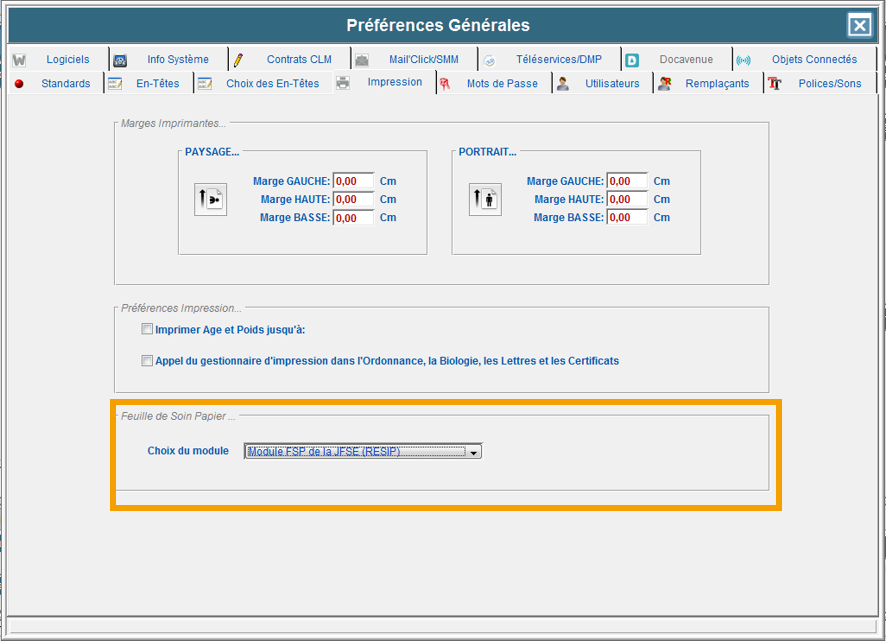Click the printer icon beside Impression tab
Viewport: 886px width, 641px height.
click(343, 84)
